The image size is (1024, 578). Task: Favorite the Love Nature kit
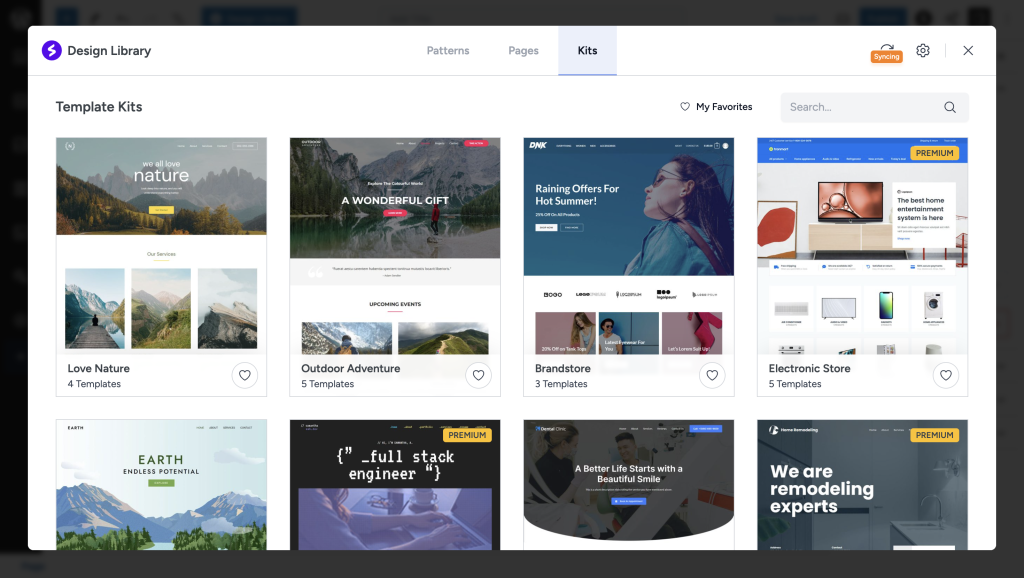click(244, 375)
